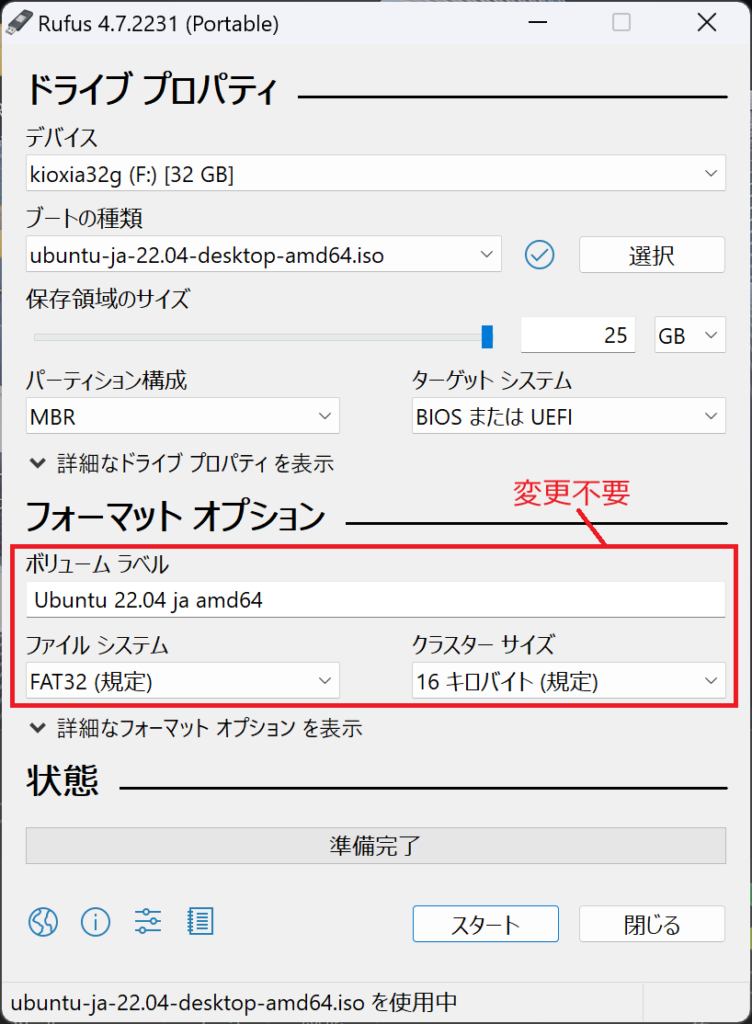Viewport: 752px width, 1024px height.
Task: Close the Rufus window with X
Action: (707, 22)
